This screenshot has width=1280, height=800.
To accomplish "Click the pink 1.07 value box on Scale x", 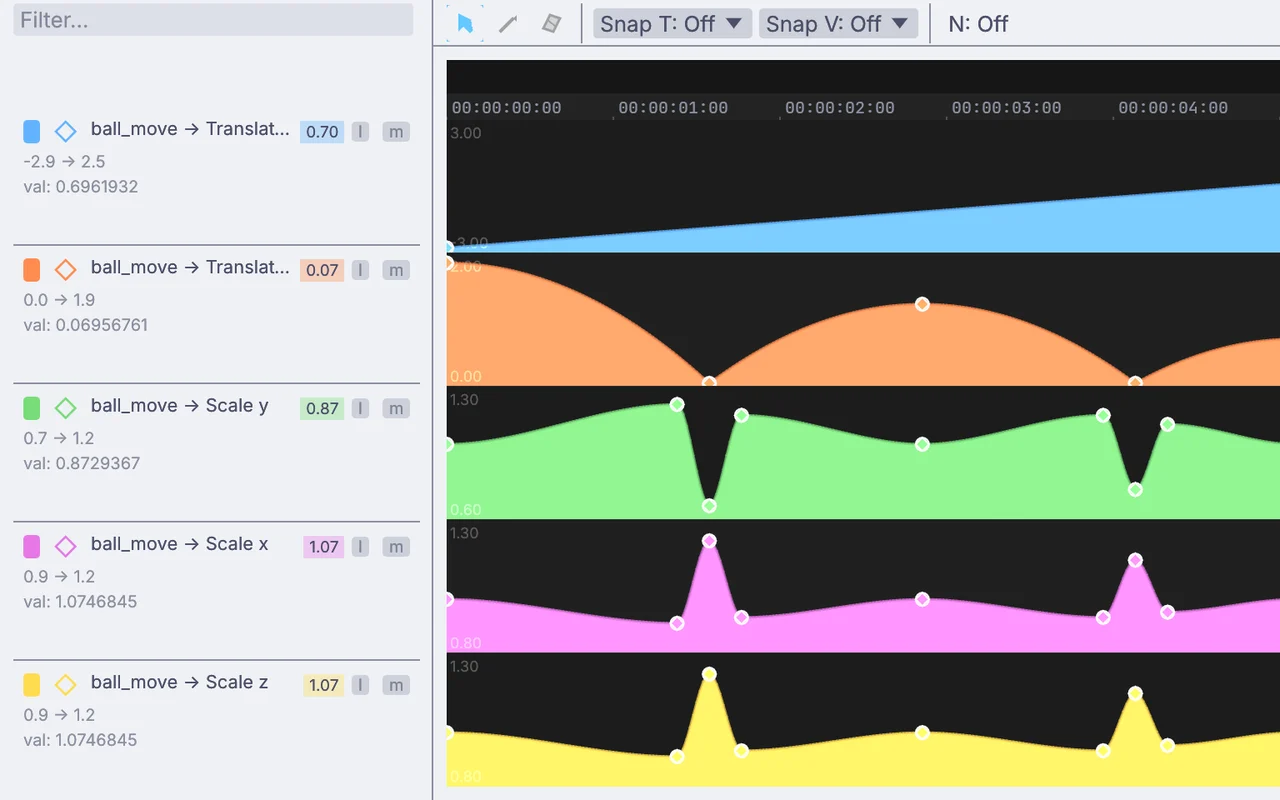I will coord(324,547).
